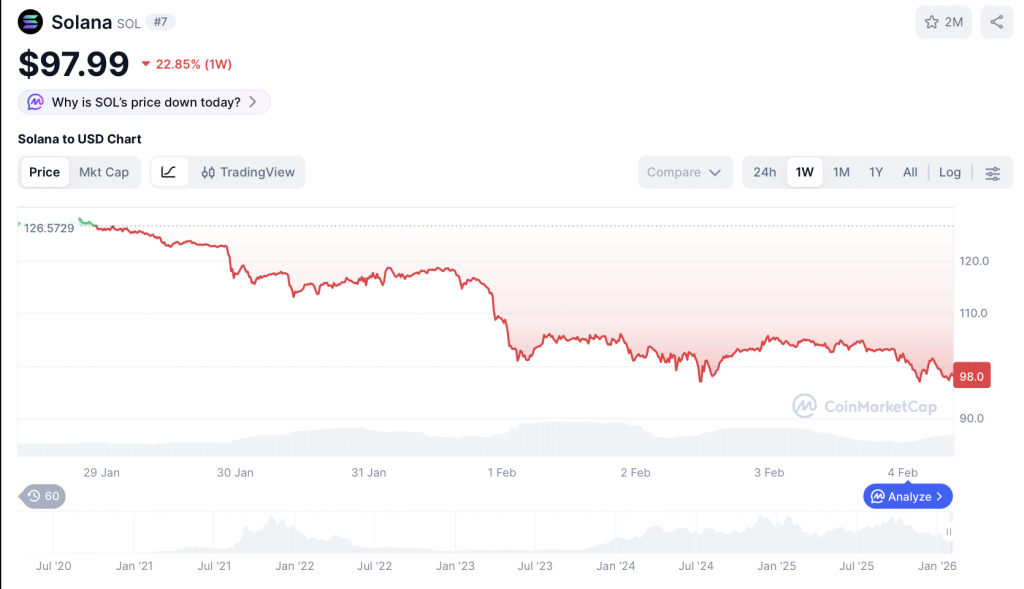Click the red 98.0 current price label

972,376
